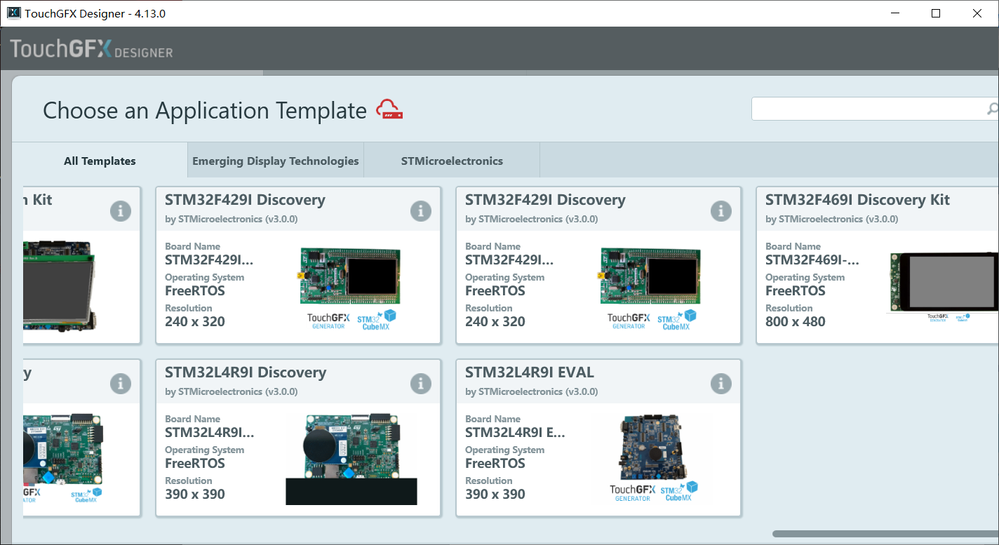Close the TouchGFX Designer window
The width and height of the screenshot is (999, 545).
977,13
